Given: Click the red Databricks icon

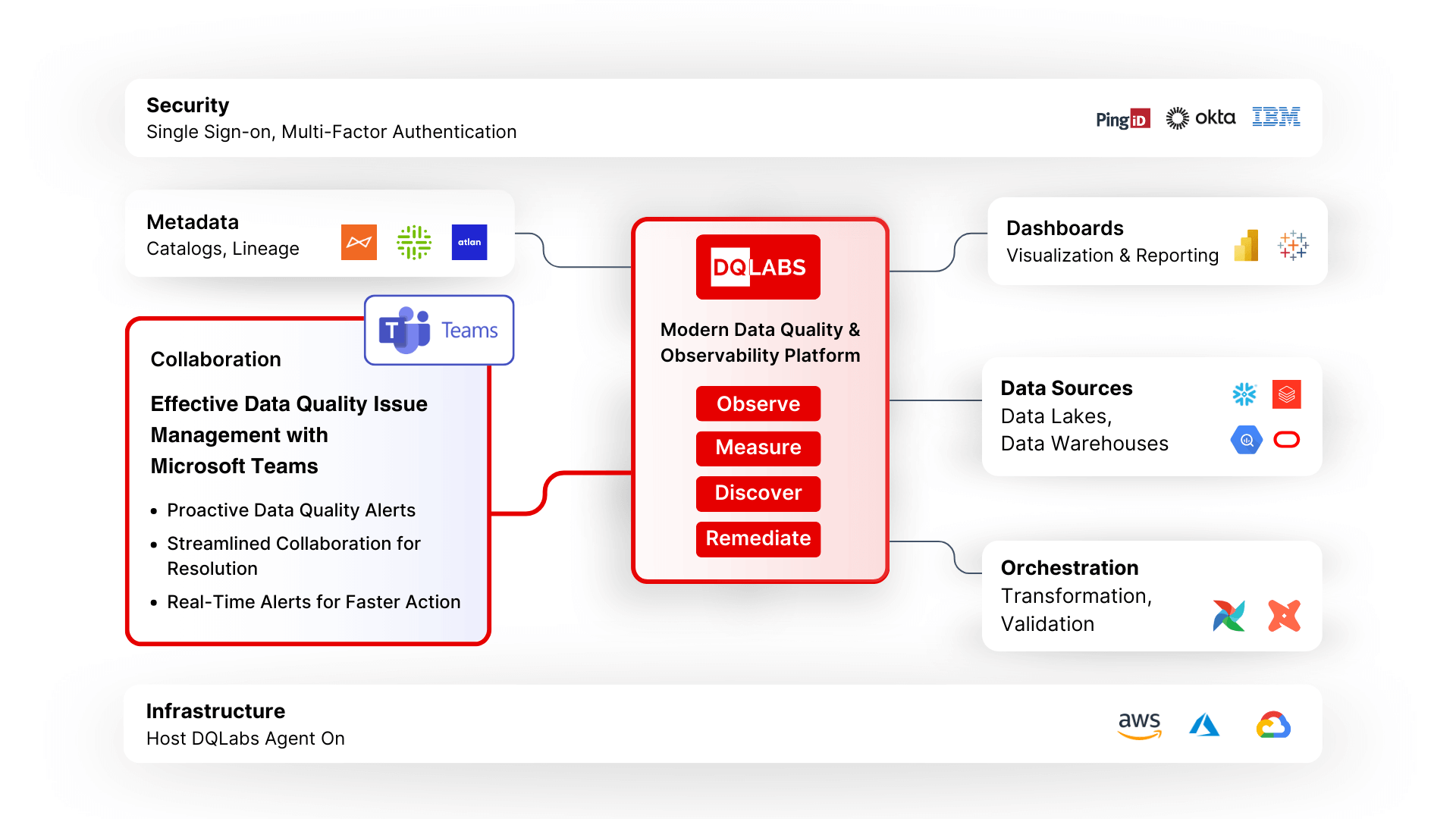Looking at the screenshot, I should click(1287, 394).
